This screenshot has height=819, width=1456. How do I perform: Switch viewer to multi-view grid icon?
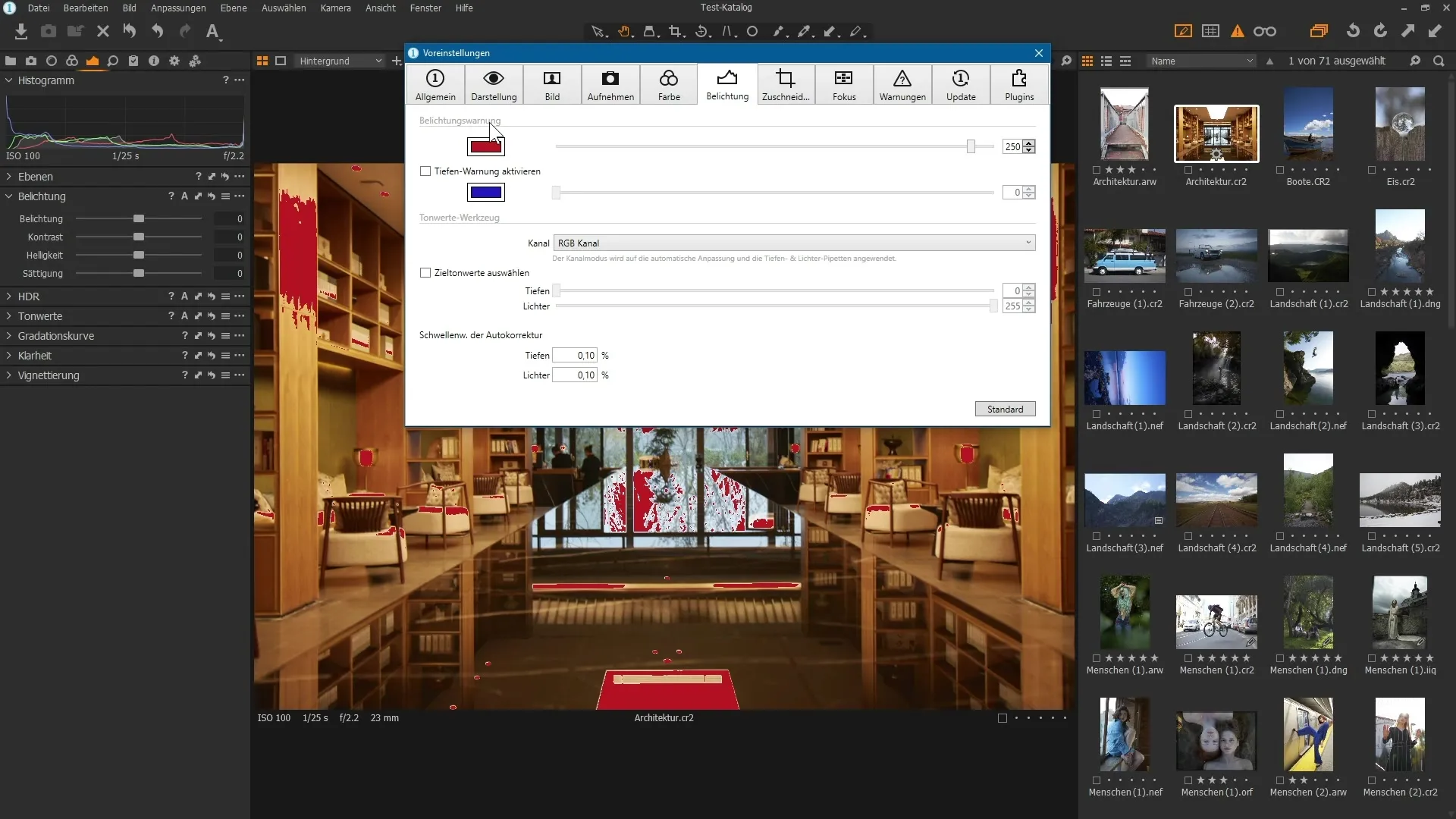tap(262, 61)
